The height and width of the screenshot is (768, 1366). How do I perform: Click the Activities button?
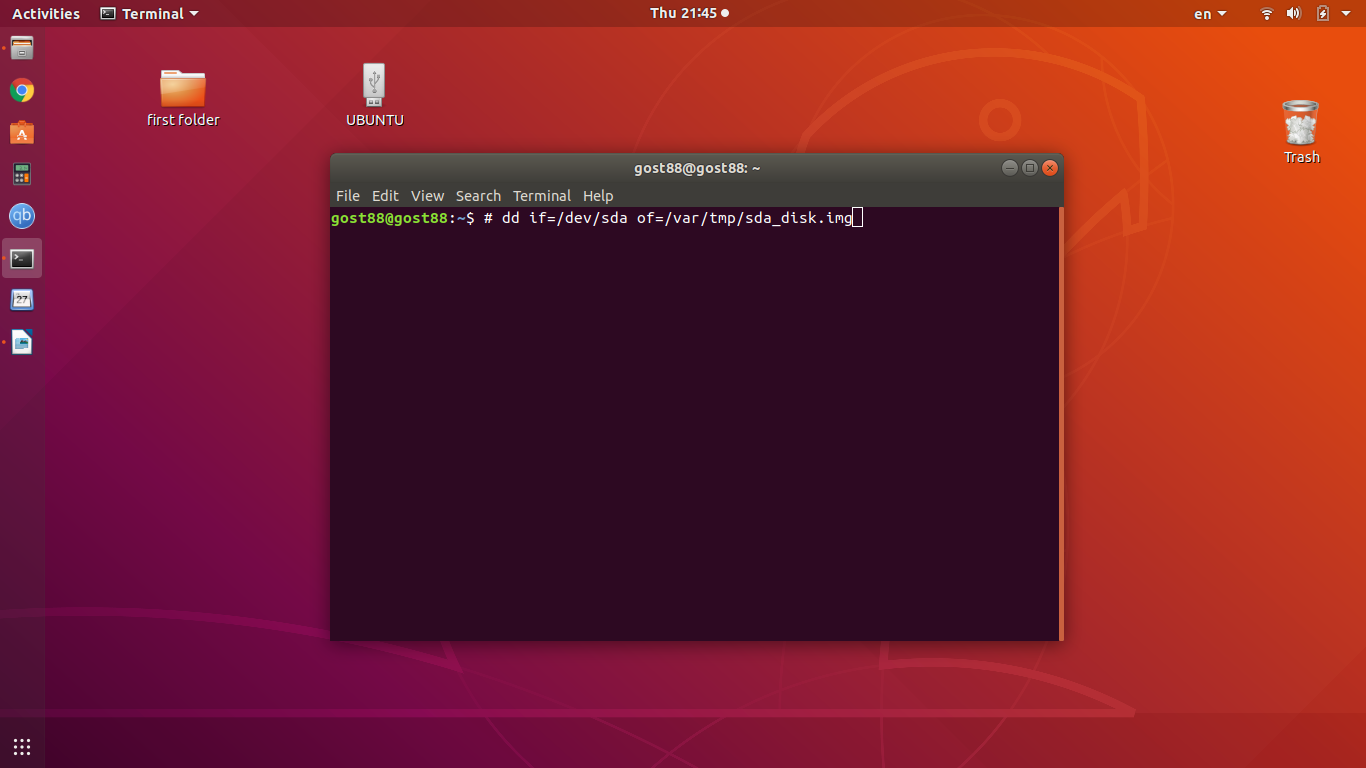point(46,14)
